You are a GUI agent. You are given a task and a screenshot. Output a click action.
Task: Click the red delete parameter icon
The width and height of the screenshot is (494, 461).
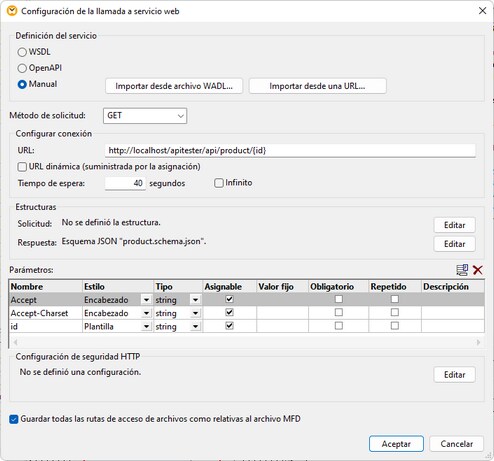click(478, 270)
